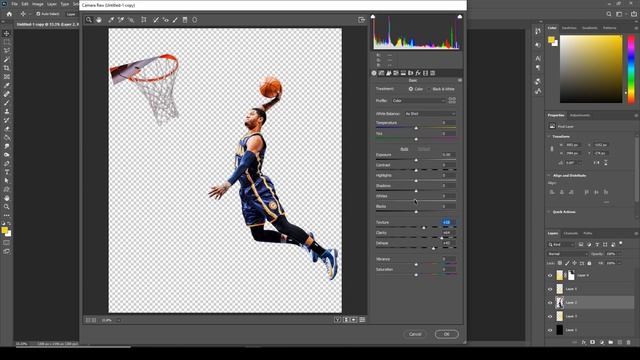
Task: Select the Hand tool in Camera Raw toolbar
Action: (x=99, y=20)
